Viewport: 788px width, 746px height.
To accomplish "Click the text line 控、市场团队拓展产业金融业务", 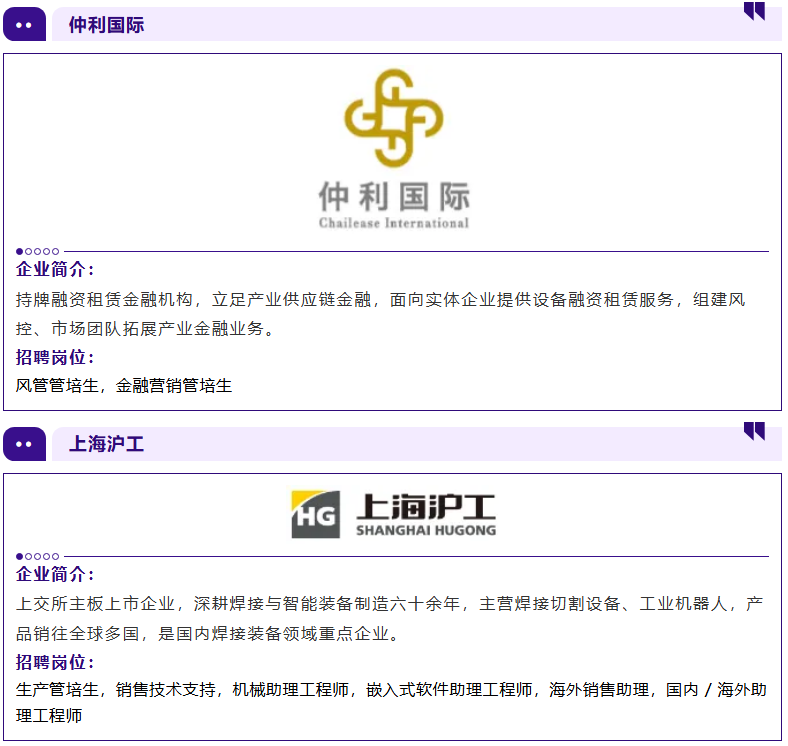I will pos(145,329).
